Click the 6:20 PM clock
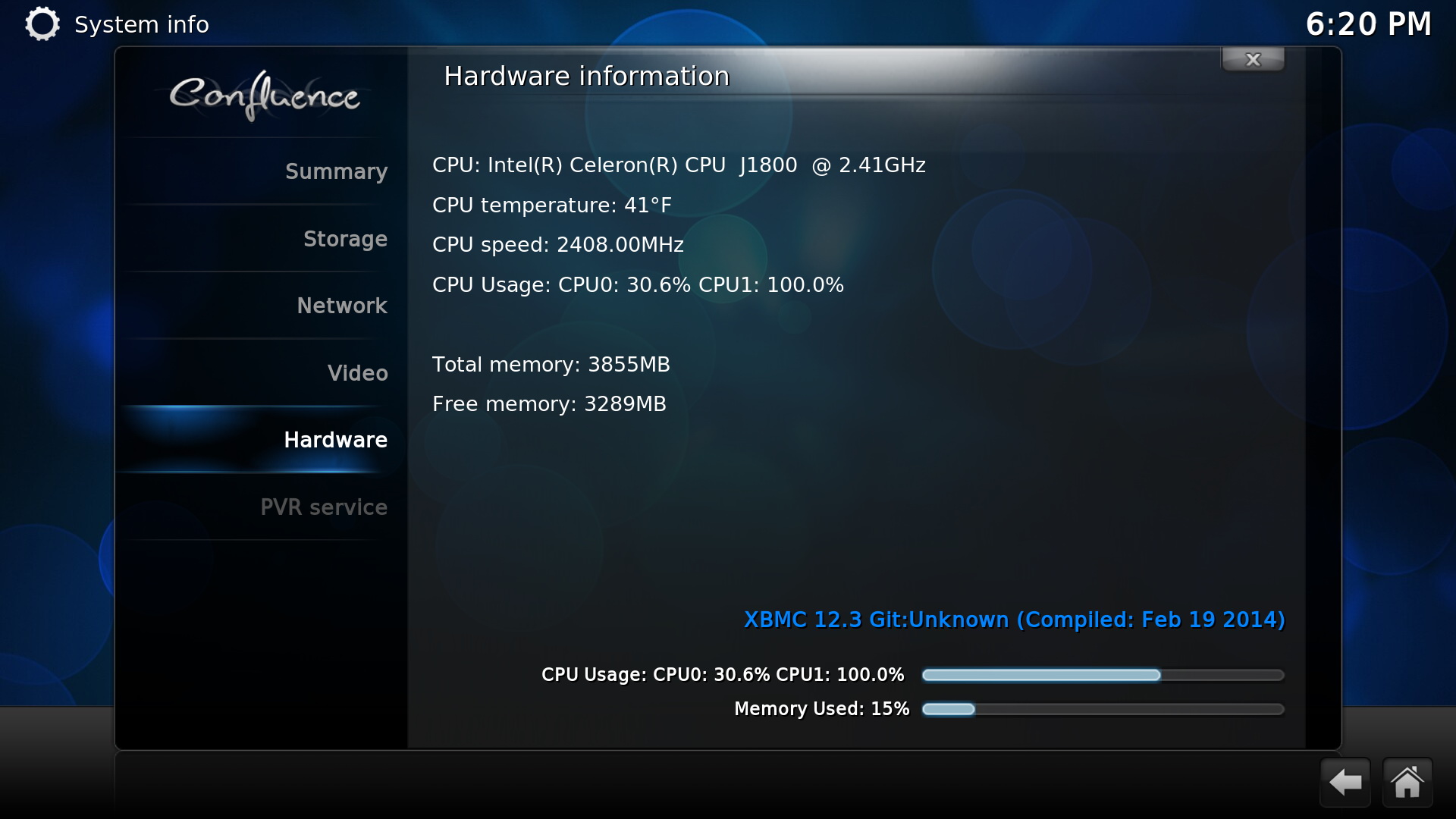 point(1368,24)
